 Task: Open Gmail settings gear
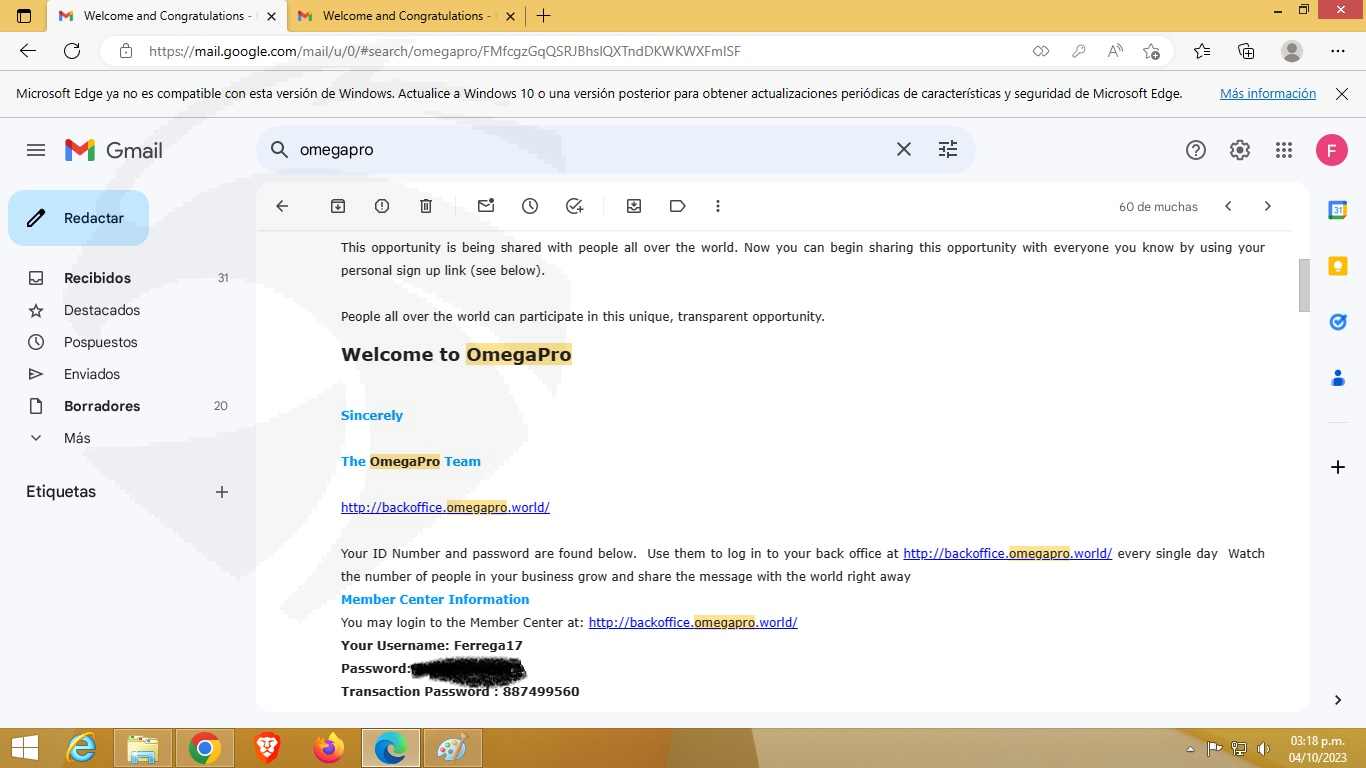1240,150
